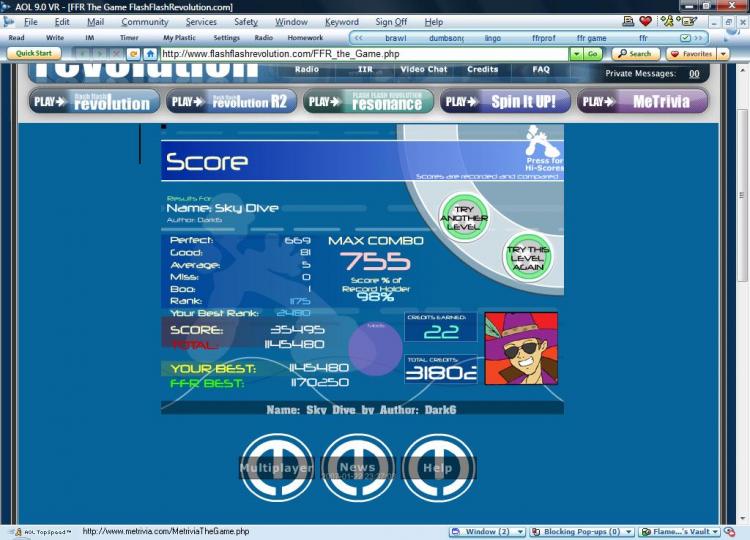Open the Keyword menu

click(x=342, y=22)
